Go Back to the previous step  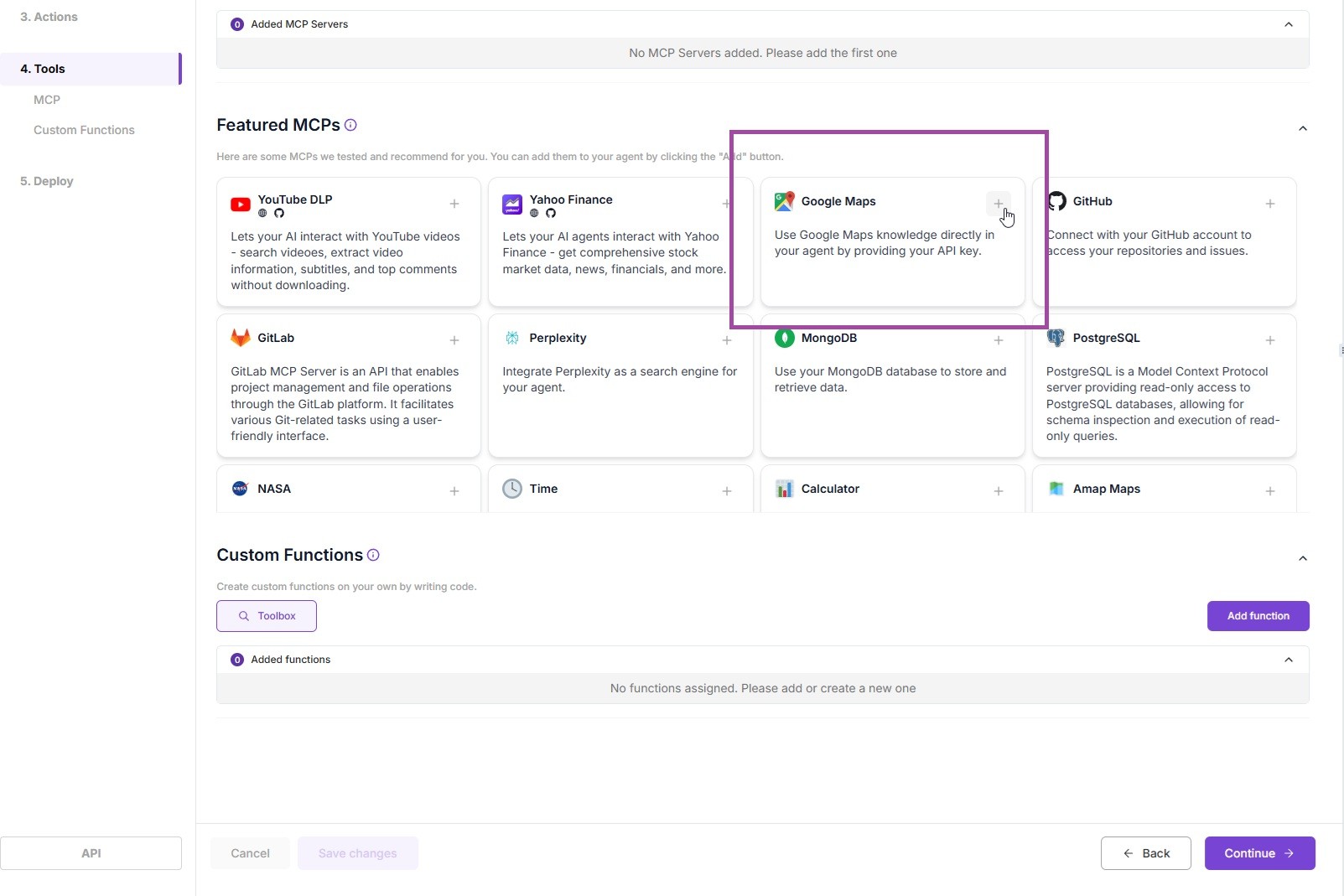[1146, 853]
